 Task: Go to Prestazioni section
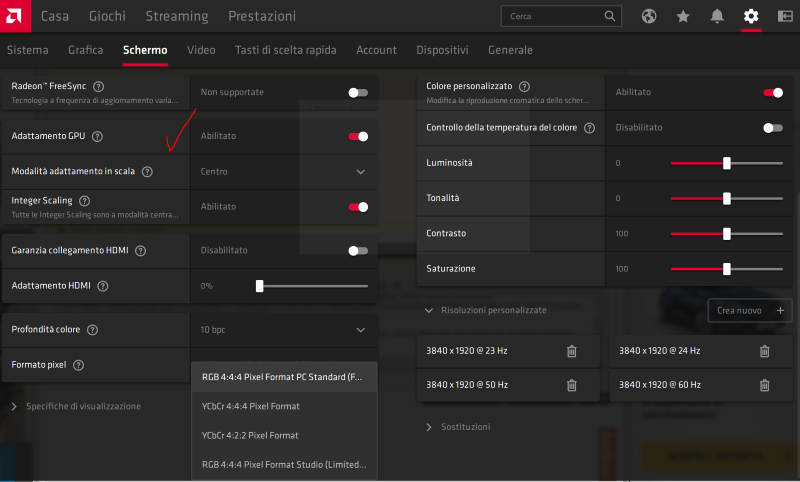point(262,16)
